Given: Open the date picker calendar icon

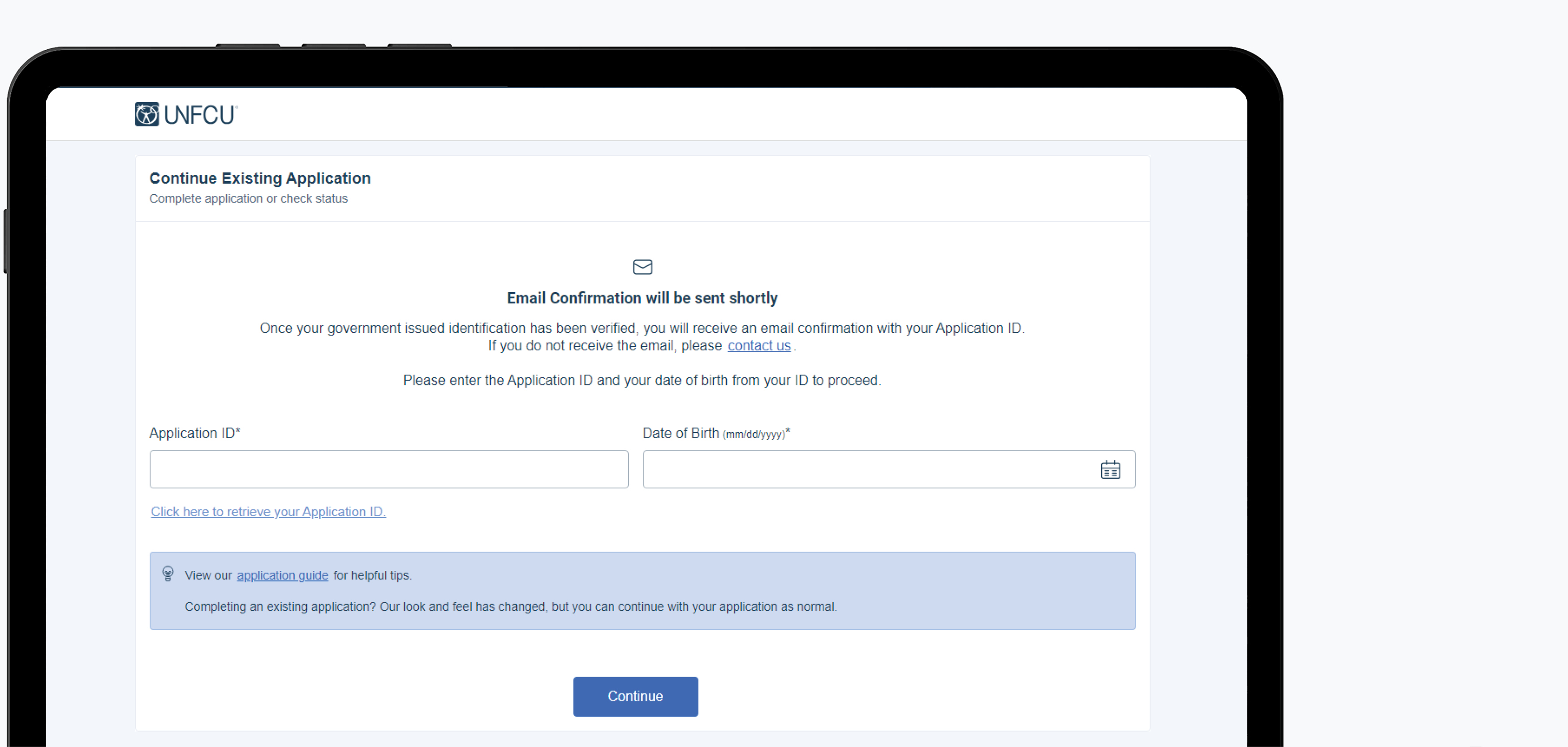Looking at the screenshot, I should click(x=1110, y=469).
